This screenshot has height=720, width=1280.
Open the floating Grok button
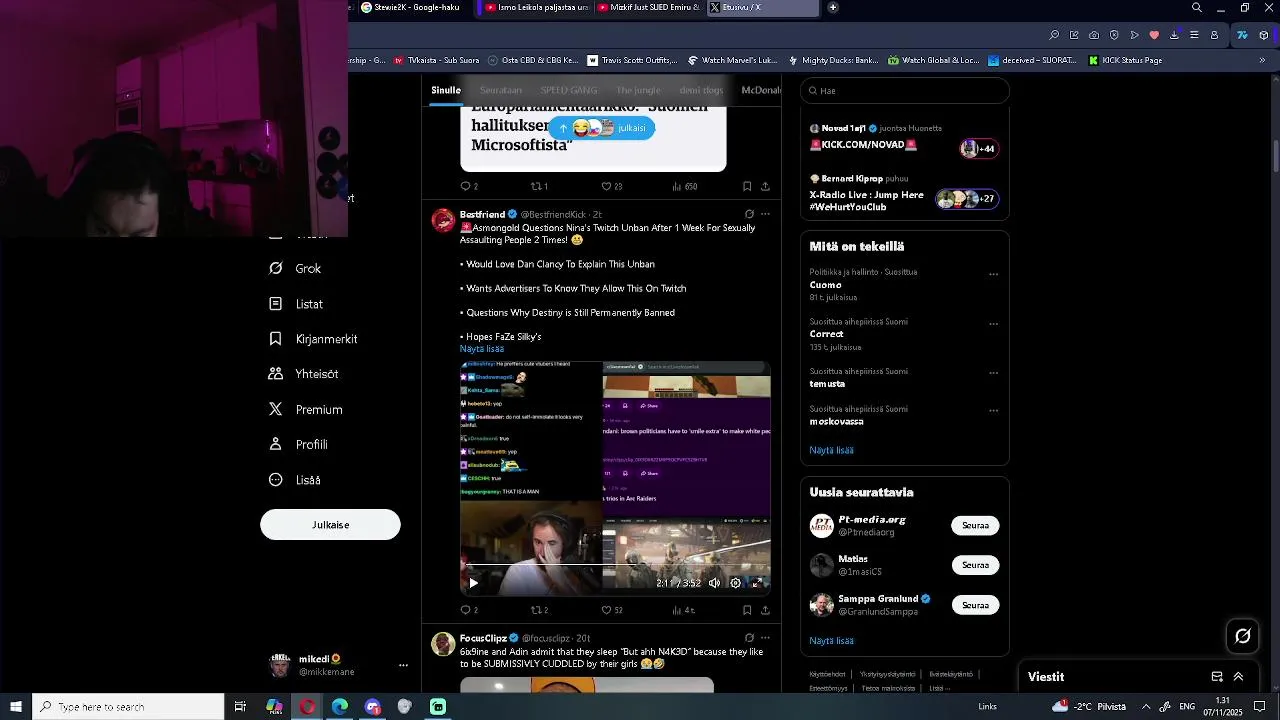(x=1243, y=636)
